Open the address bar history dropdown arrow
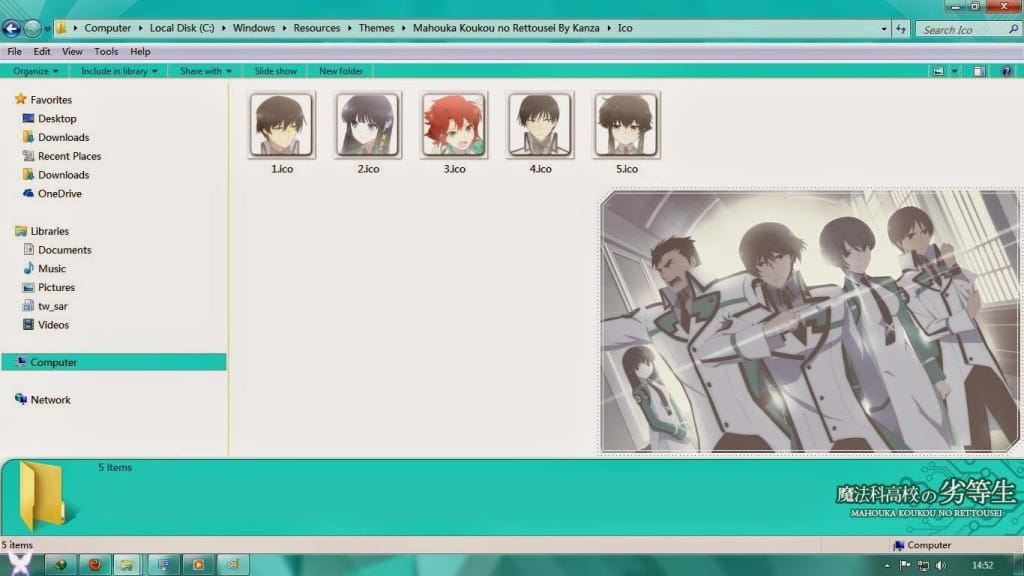The height and width of the screenshot is (576, 1024). coord(884,29)
